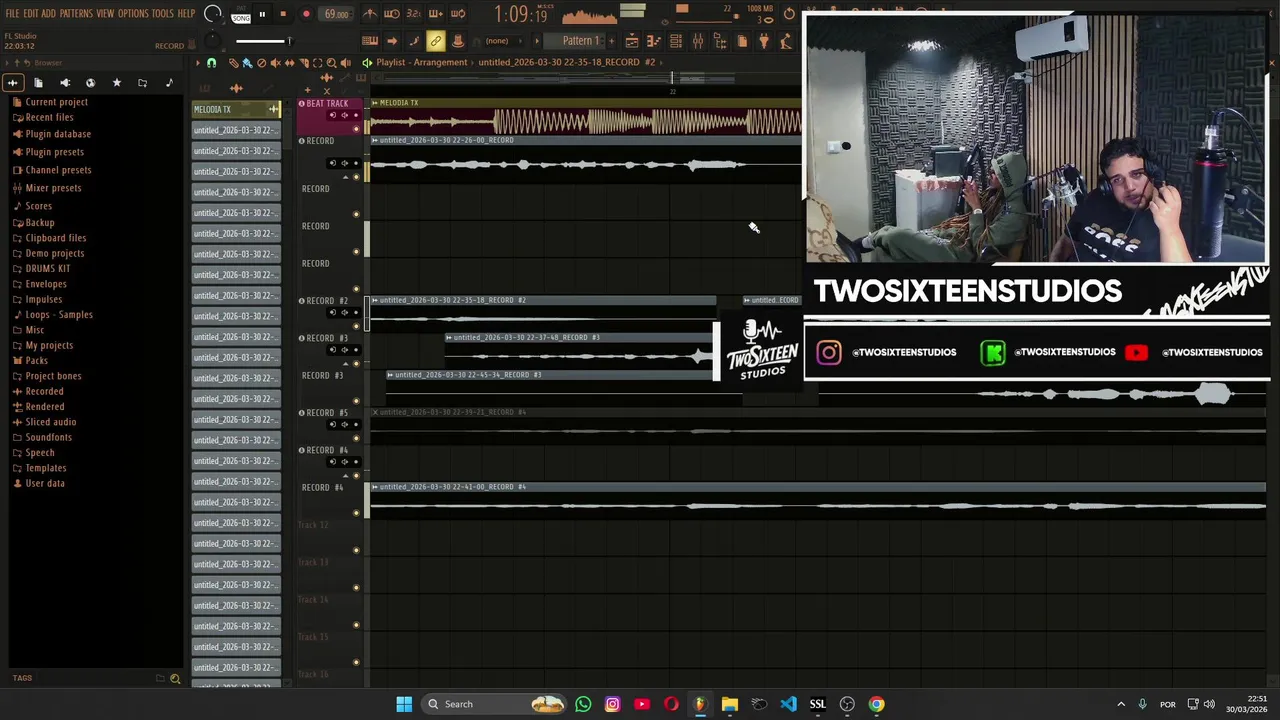Select the Playlist slice tool

pos(304,62)
